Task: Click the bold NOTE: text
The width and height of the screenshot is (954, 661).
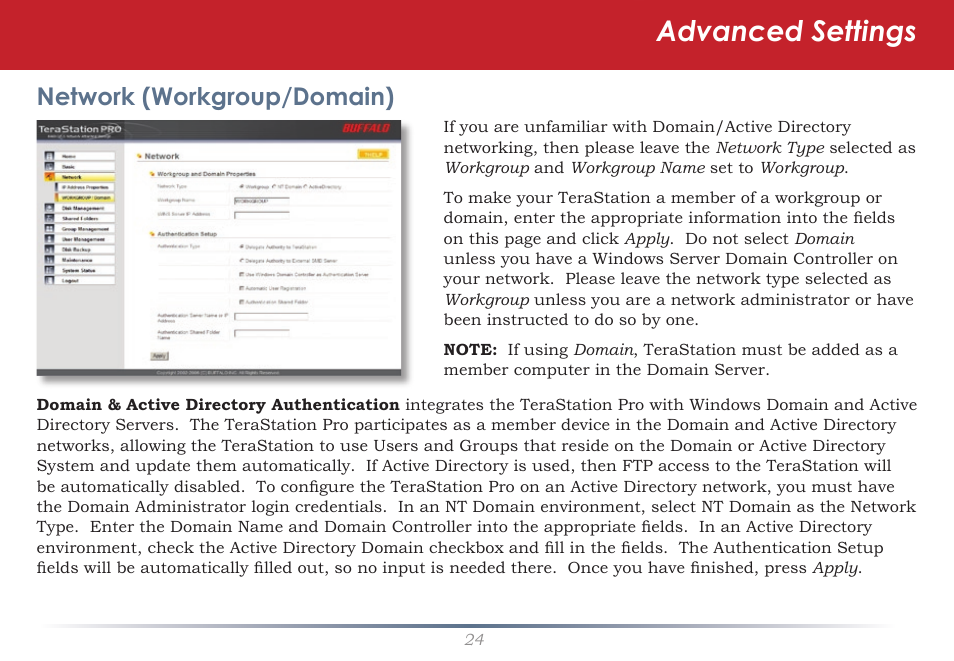Action: pyautogui.click(x=470, y=349)
